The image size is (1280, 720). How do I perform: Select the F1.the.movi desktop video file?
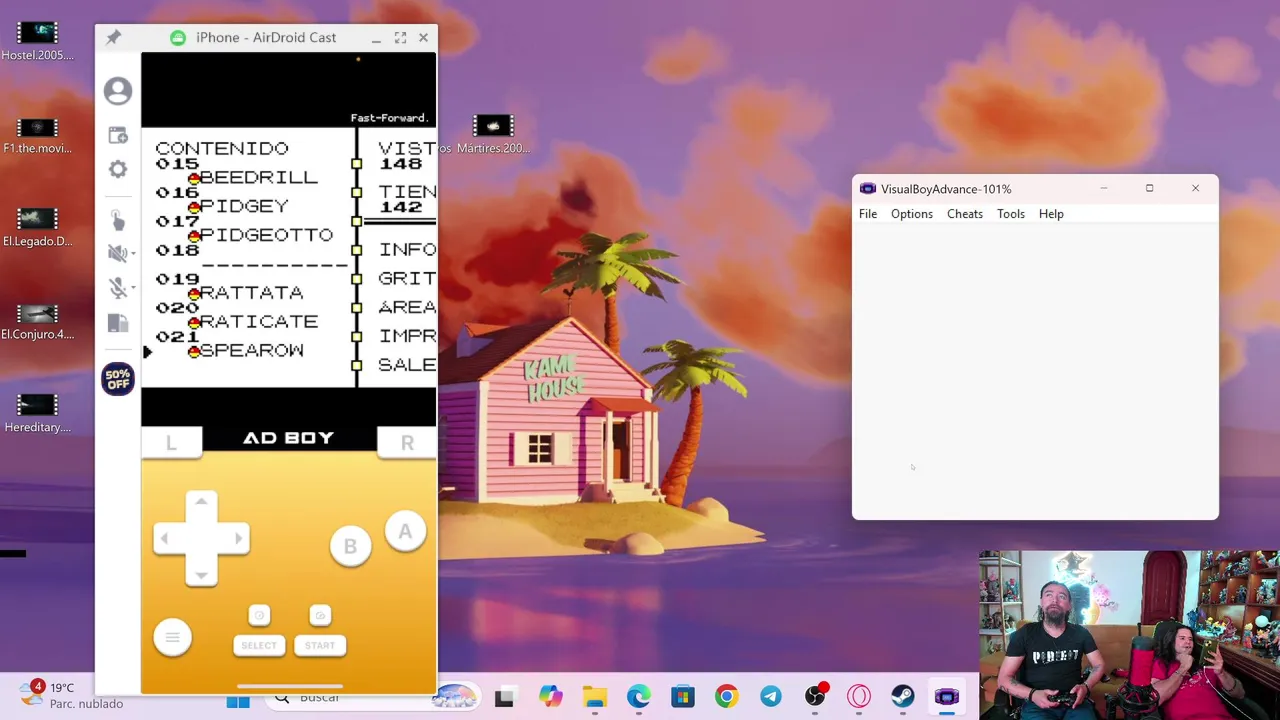[37, 135]
